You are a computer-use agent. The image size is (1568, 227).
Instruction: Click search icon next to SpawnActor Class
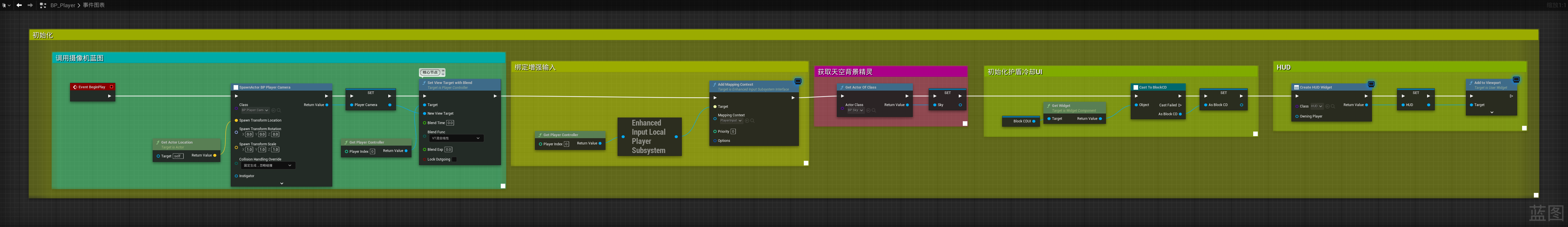click(279, 110)
